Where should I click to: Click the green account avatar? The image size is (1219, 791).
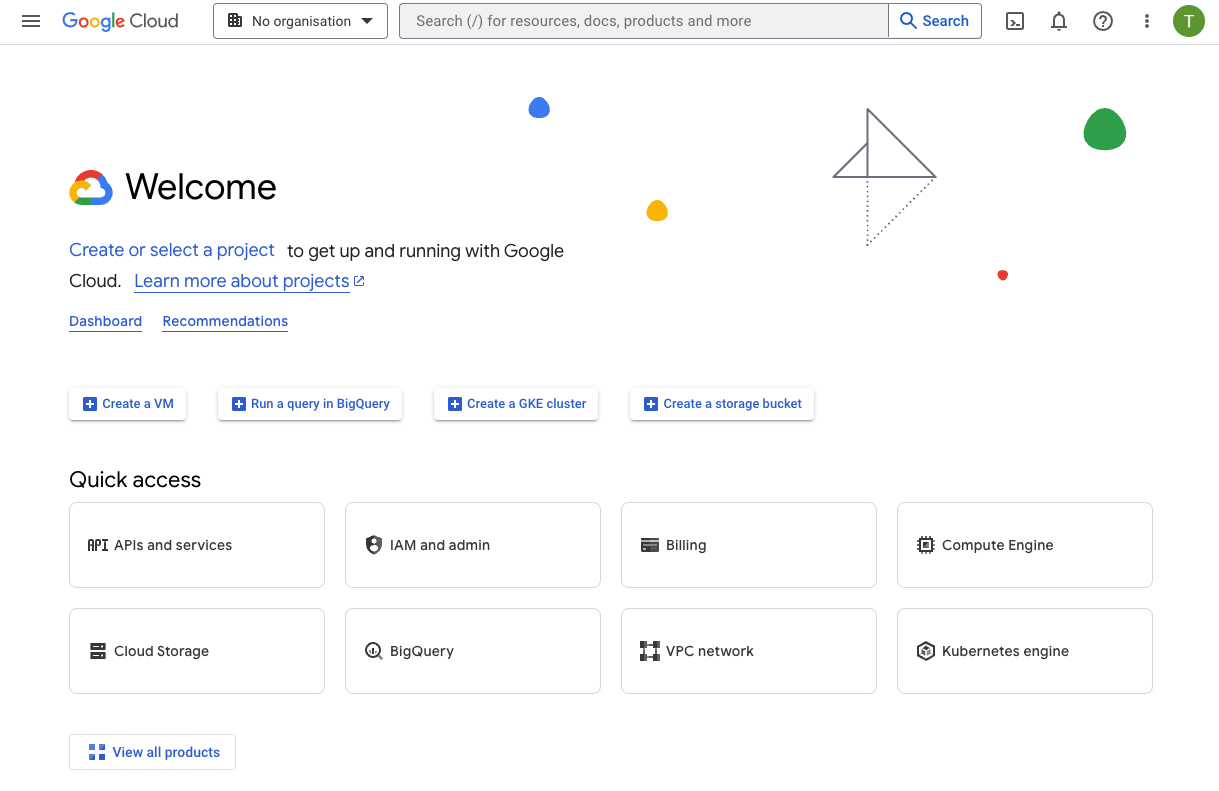point(1188,21)
